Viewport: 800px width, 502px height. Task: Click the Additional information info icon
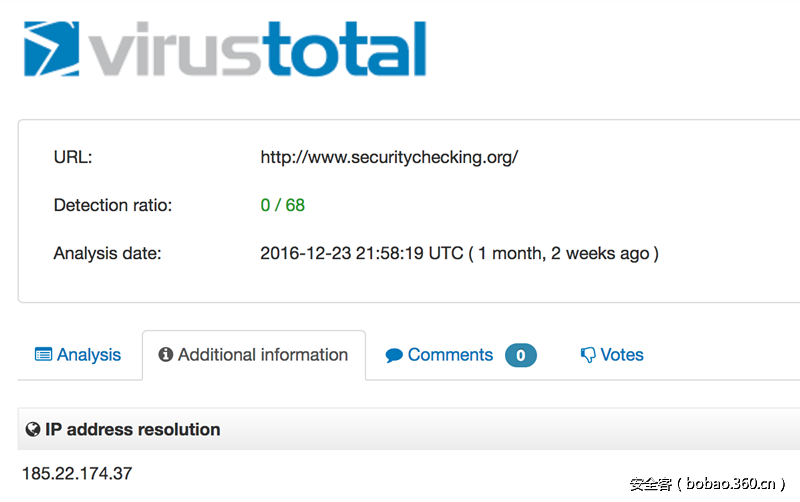pyautogui.click(x=166, y=355)
